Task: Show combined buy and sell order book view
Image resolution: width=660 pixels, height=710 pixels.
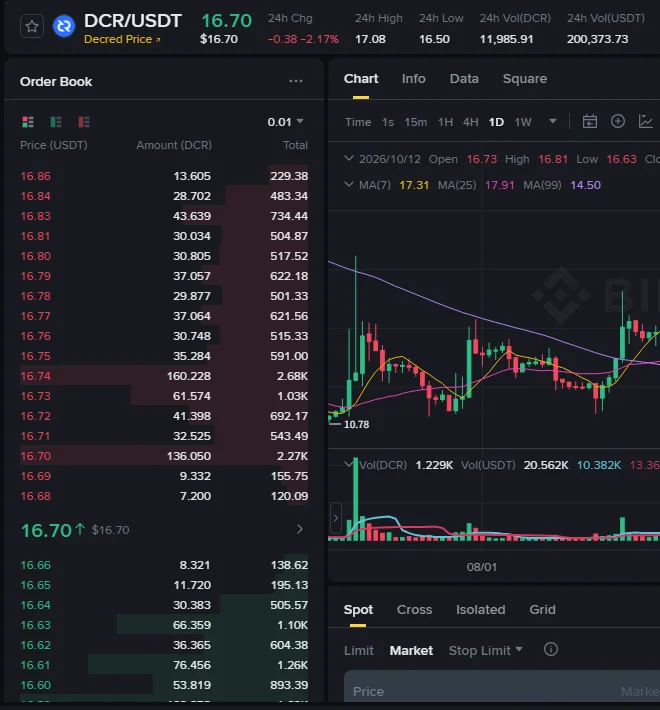Action: (28, 122)
